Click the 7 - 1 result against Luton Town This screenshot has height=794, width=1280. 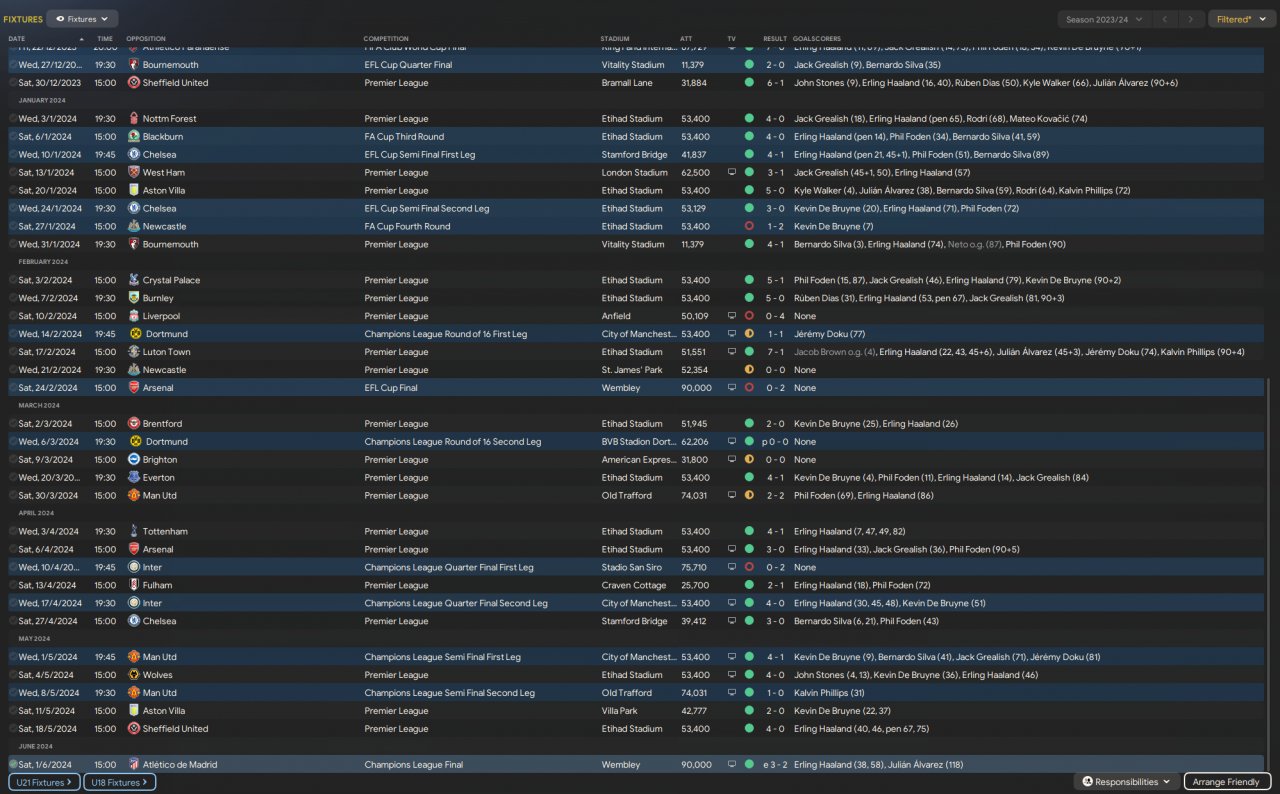[x=775, y=353]
